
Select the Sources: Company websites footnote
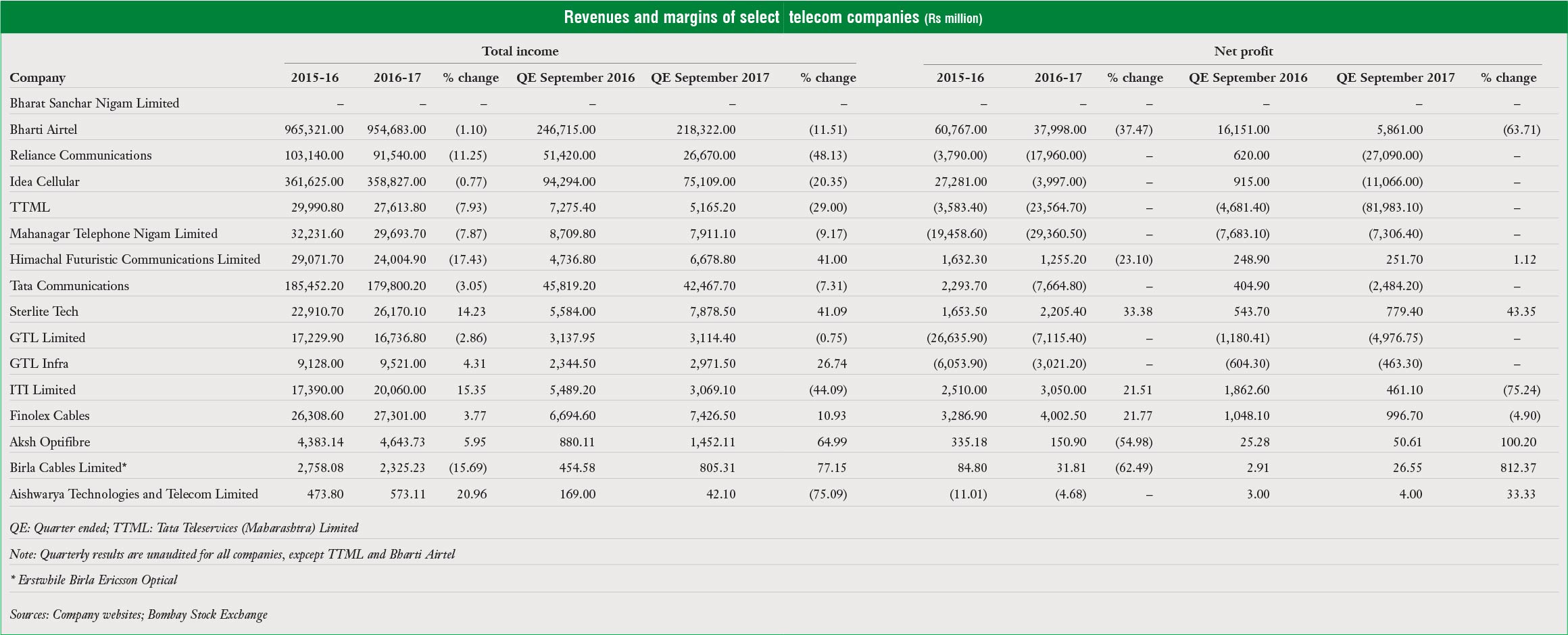[137, 615]
